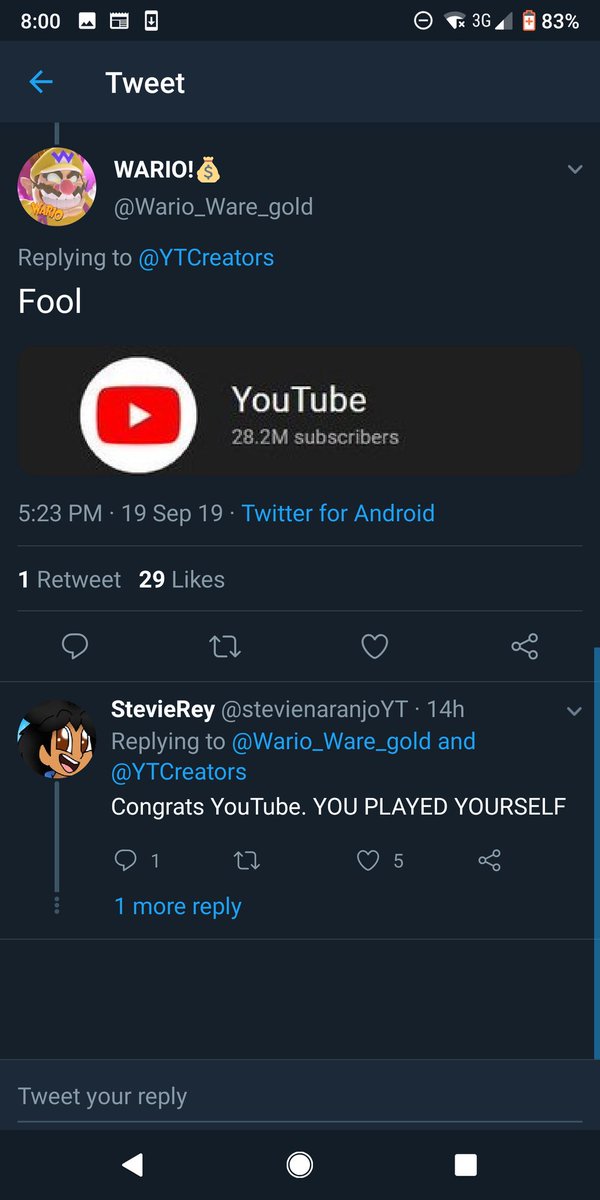Reply to WARIO's tweet using the speech-bubble icon

[75, 647]
